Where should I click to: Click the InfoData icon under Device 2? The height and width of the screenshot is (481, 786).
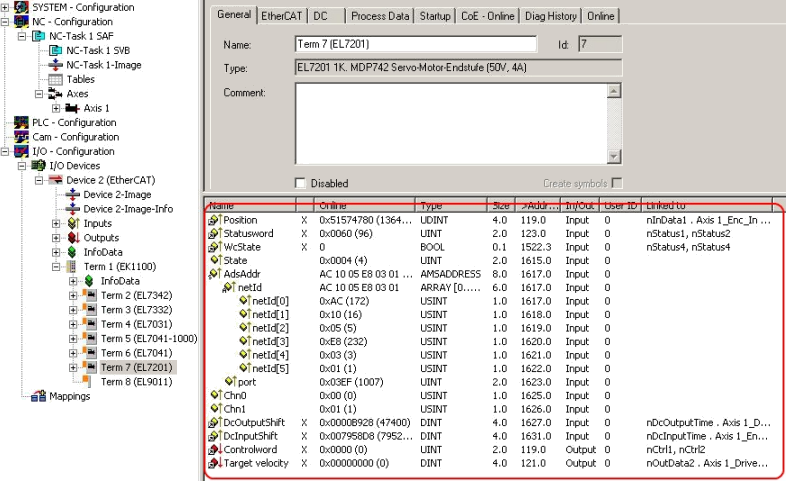point(73,252)
